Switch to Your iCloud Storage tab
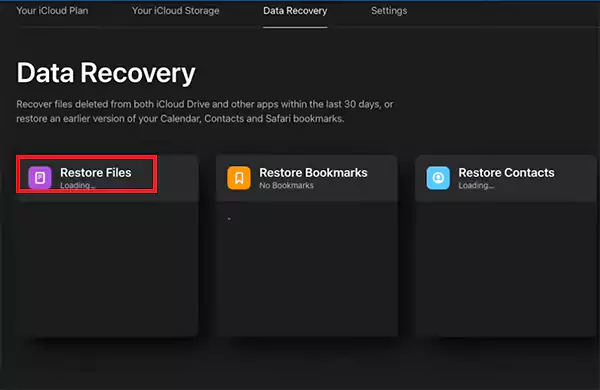 pos(176,11)
